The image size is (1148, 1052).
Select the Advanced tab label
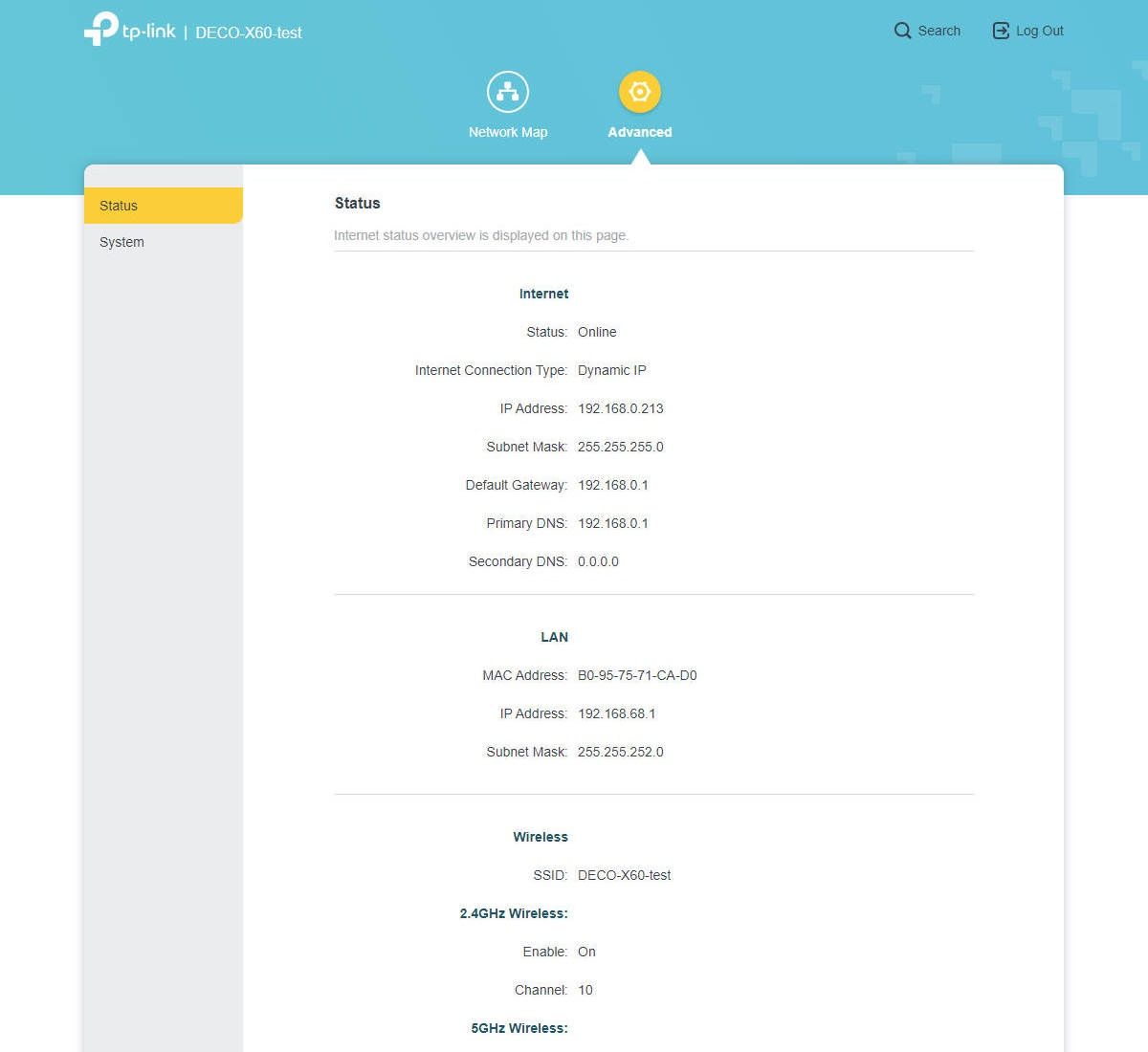(x=640, y=132)
